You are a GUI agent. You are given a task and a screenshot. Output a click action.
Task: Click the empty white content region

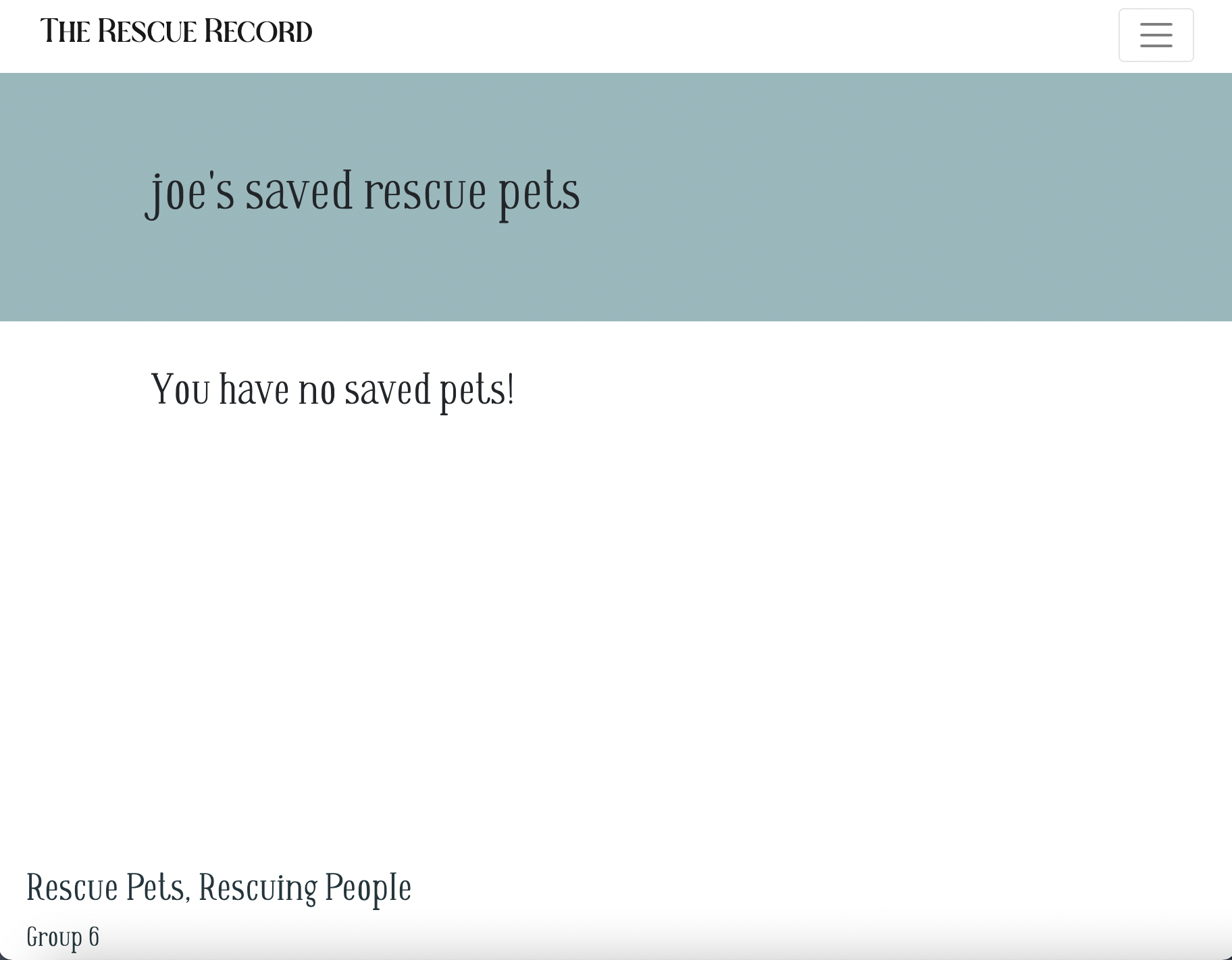(608, 608)
